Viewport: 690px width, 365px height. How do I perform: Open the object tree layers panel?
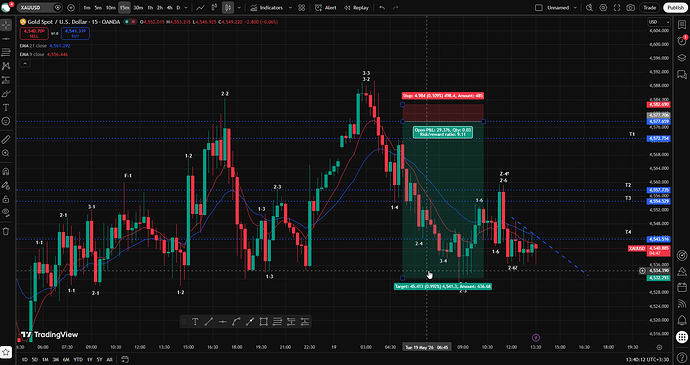682,58
